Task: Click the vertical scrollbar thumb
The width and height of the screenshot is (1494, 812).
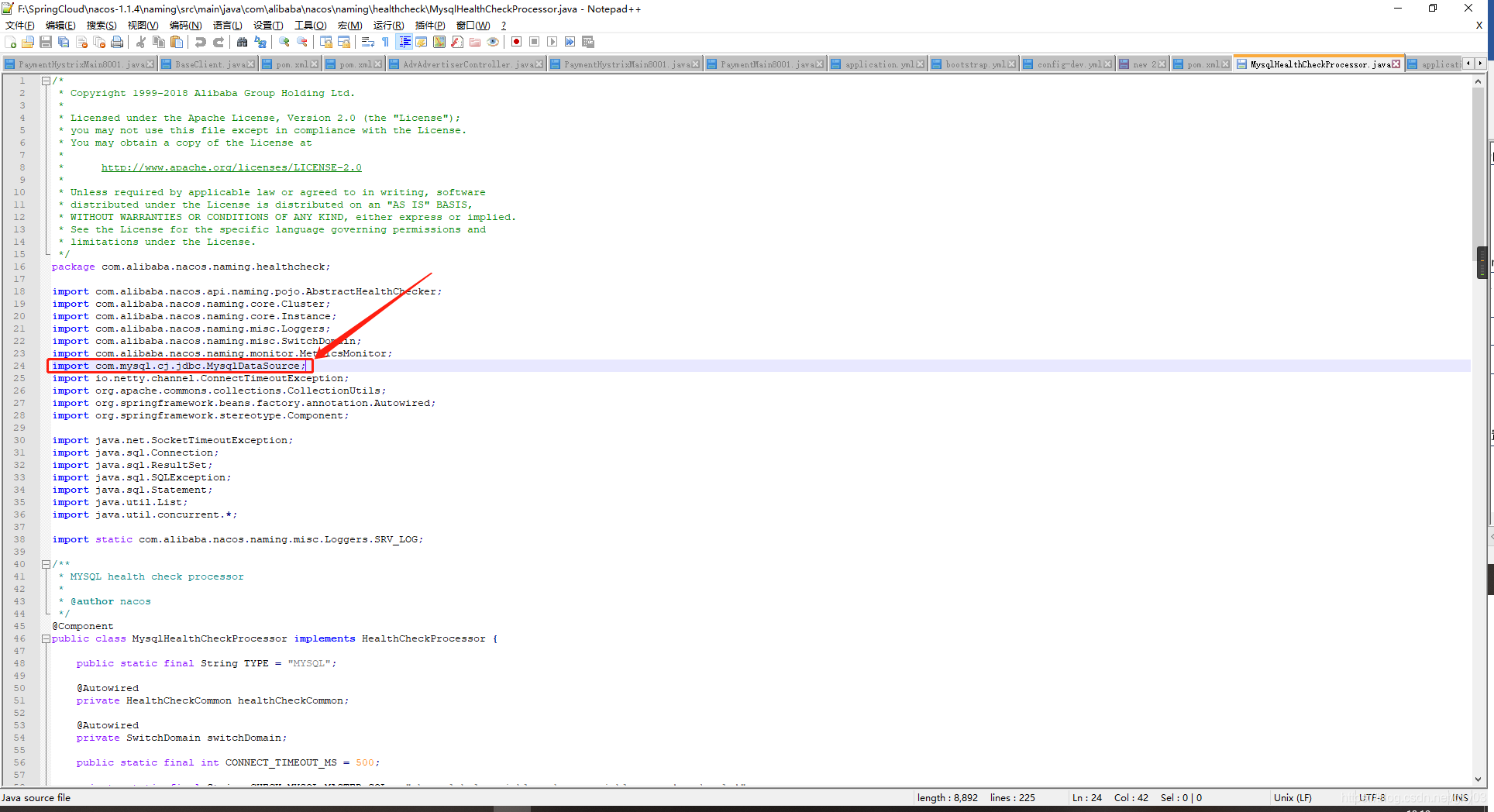Action: tap(1479, 175)
